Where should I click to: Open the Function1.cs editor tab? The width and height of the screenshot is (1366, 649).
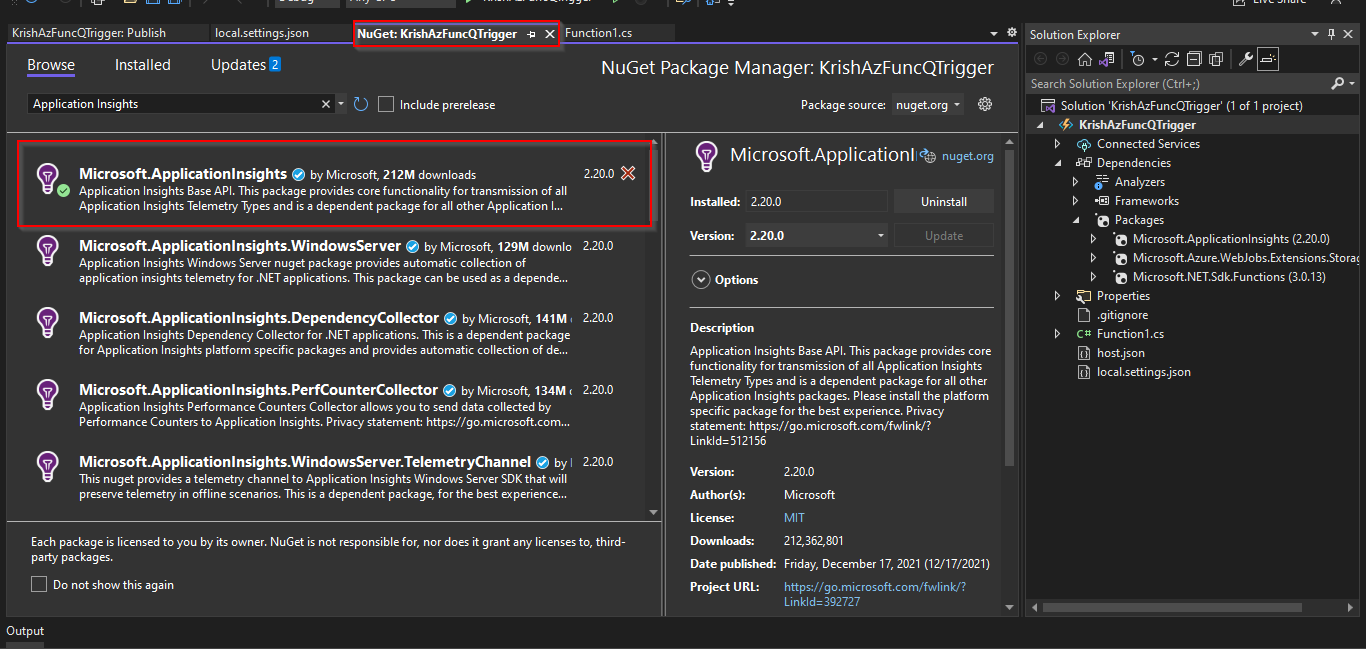(598, 33)
